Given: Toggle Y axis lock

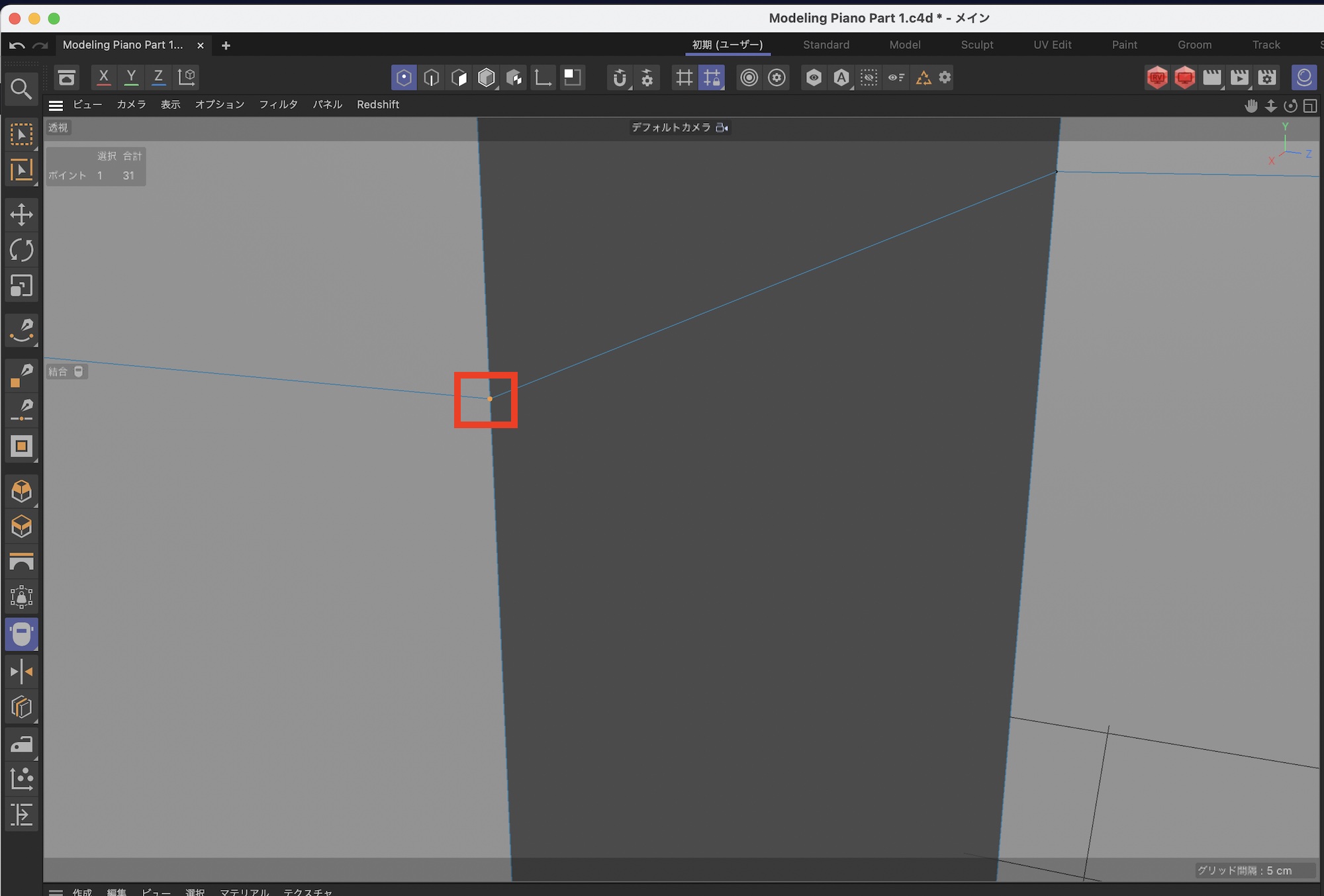Looking at the screenshot, I should tap(131, 77).
